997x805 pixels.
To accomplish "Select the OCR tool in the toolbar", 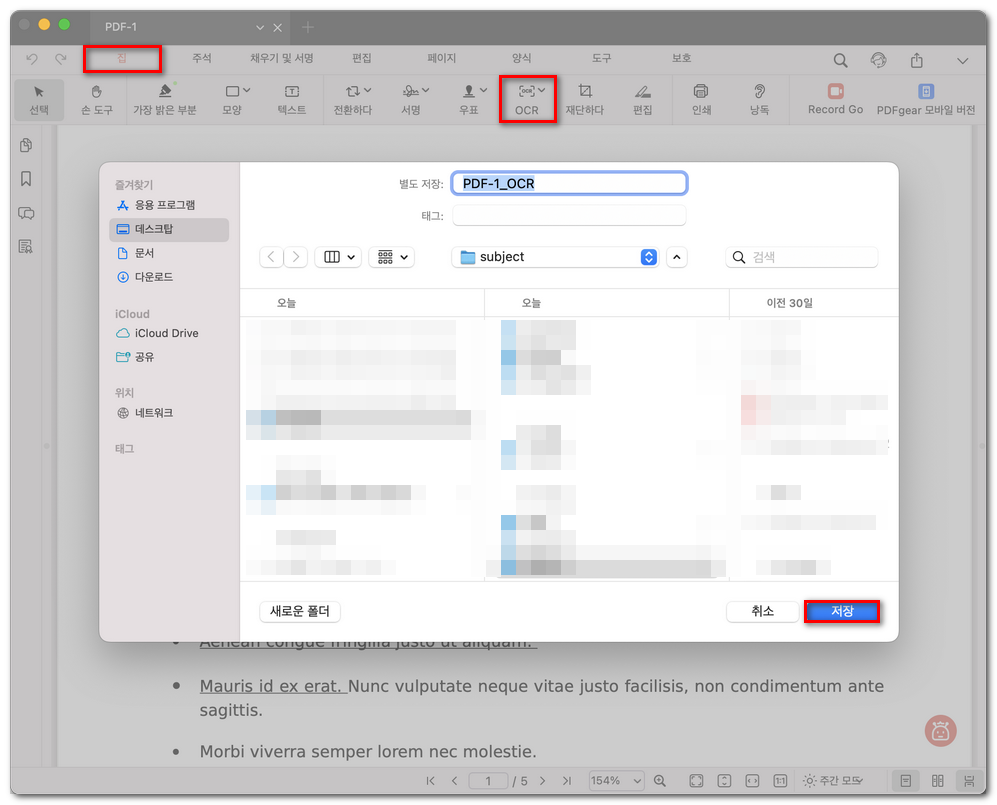I will [x=527, y=100].
